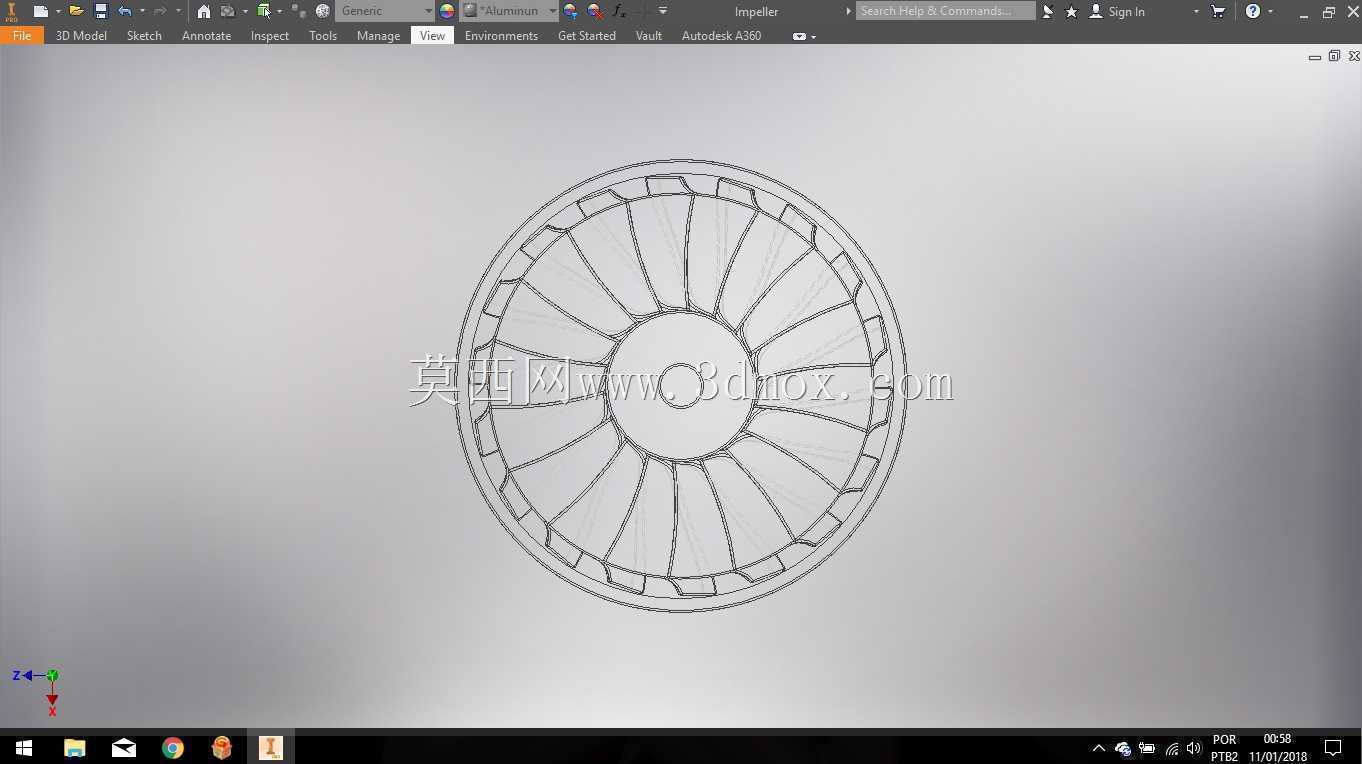Open the Inspect tab
This screenshot has height=764, width=1362.
pyautogui.click(x=270, y=36)
